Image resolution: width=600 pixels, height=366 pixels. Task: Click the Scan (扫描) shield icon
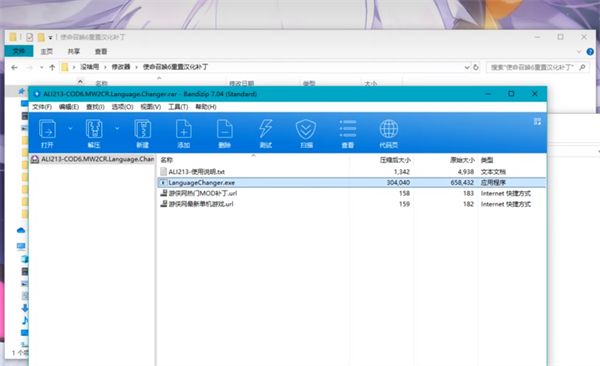[307, 134]
